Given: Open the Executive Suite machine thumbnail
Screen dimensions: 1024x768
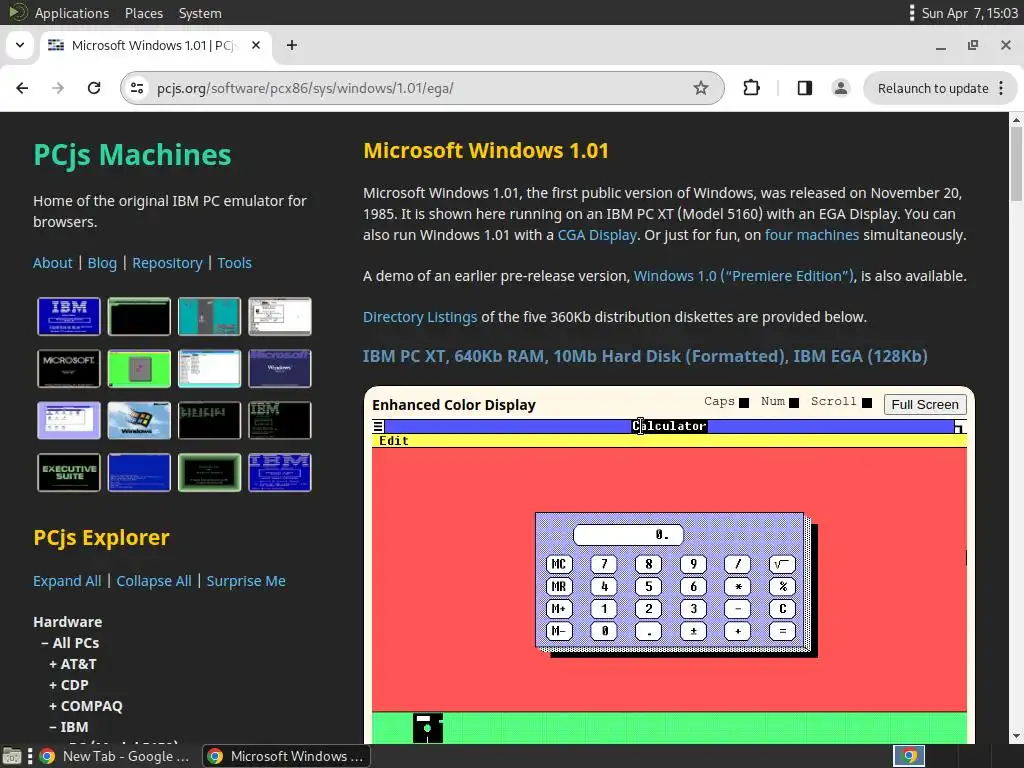Looking at the screenshot, I should pos(69,472).
